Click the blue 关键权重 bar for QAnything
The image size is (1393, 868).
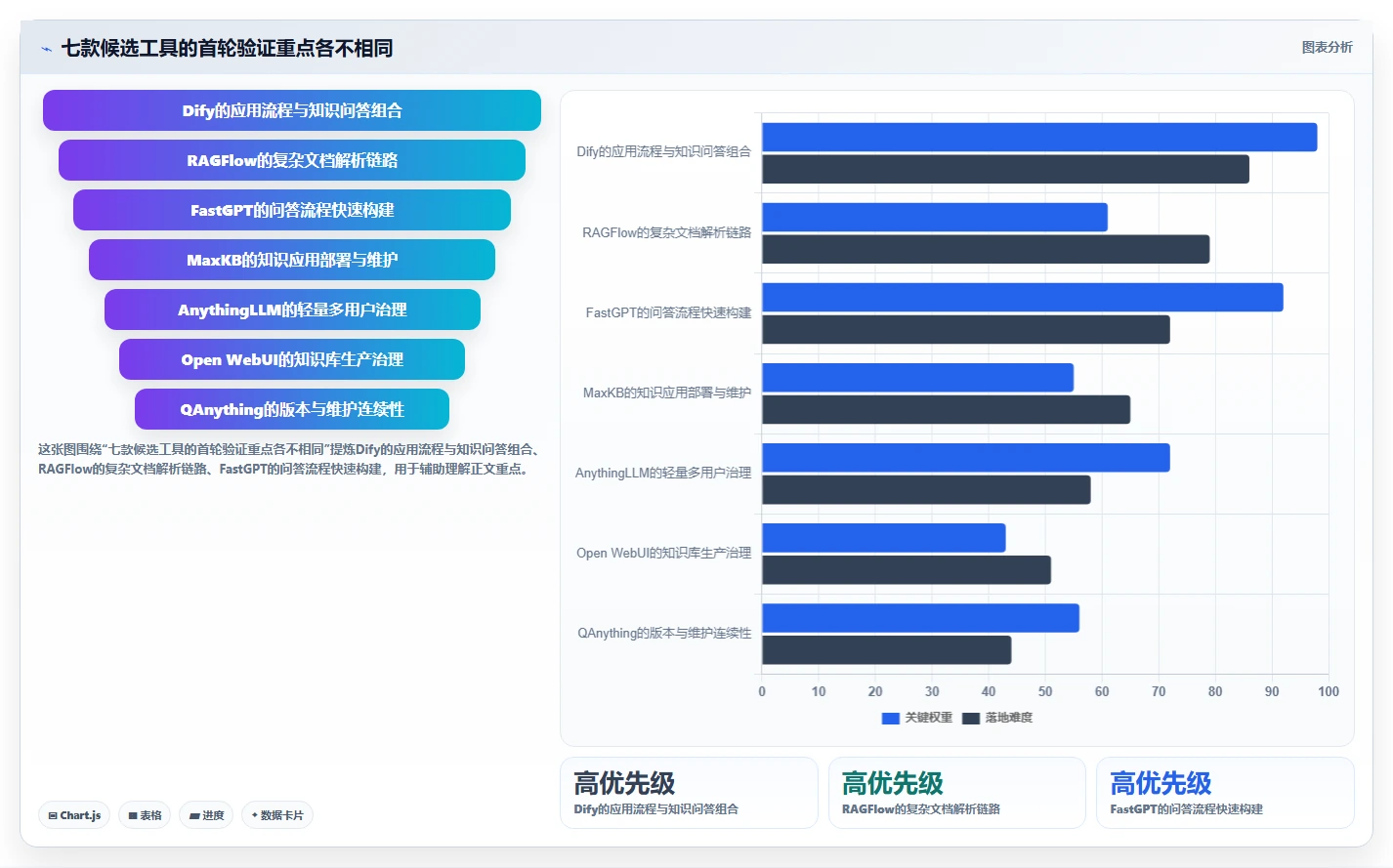coord(920,618)
